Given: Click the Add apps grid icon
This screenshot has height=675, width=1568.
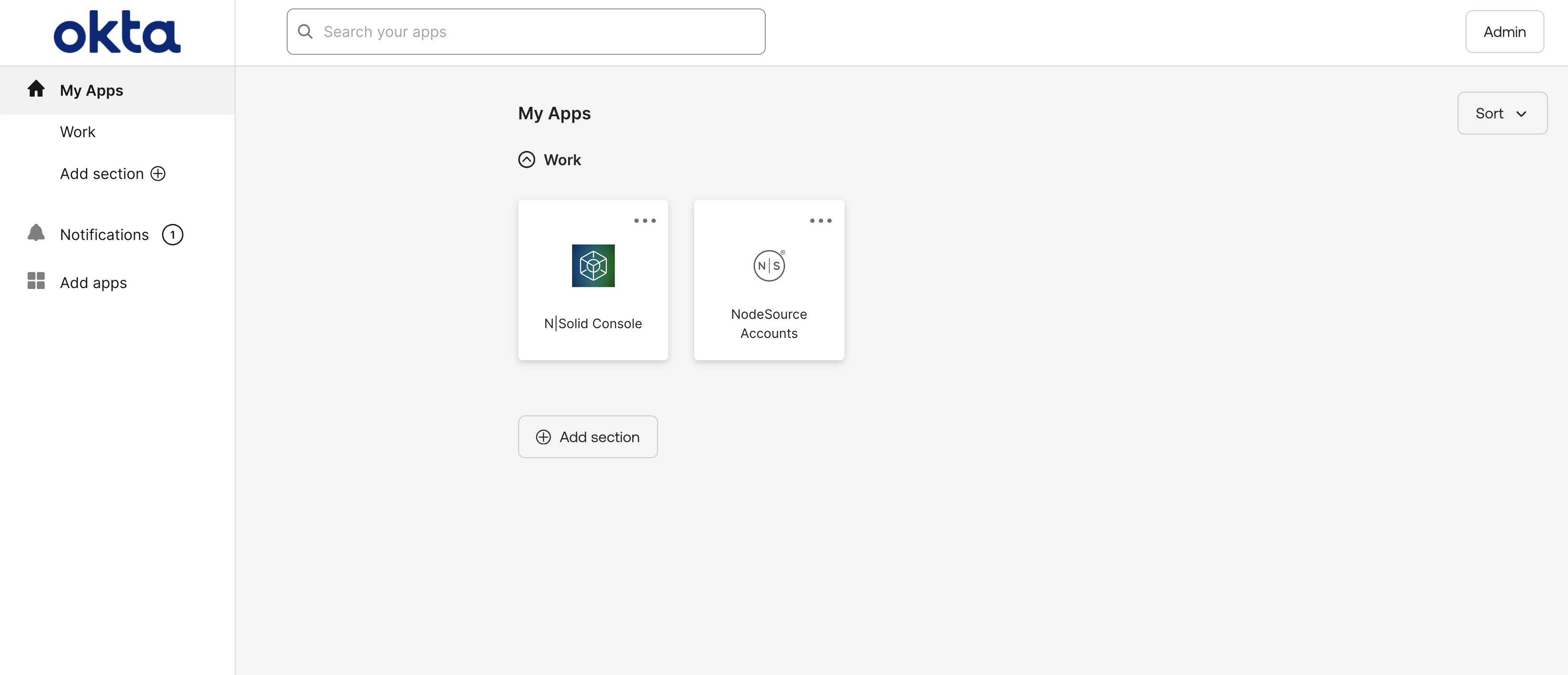Looking at the screenshot, I should [36, 281].
